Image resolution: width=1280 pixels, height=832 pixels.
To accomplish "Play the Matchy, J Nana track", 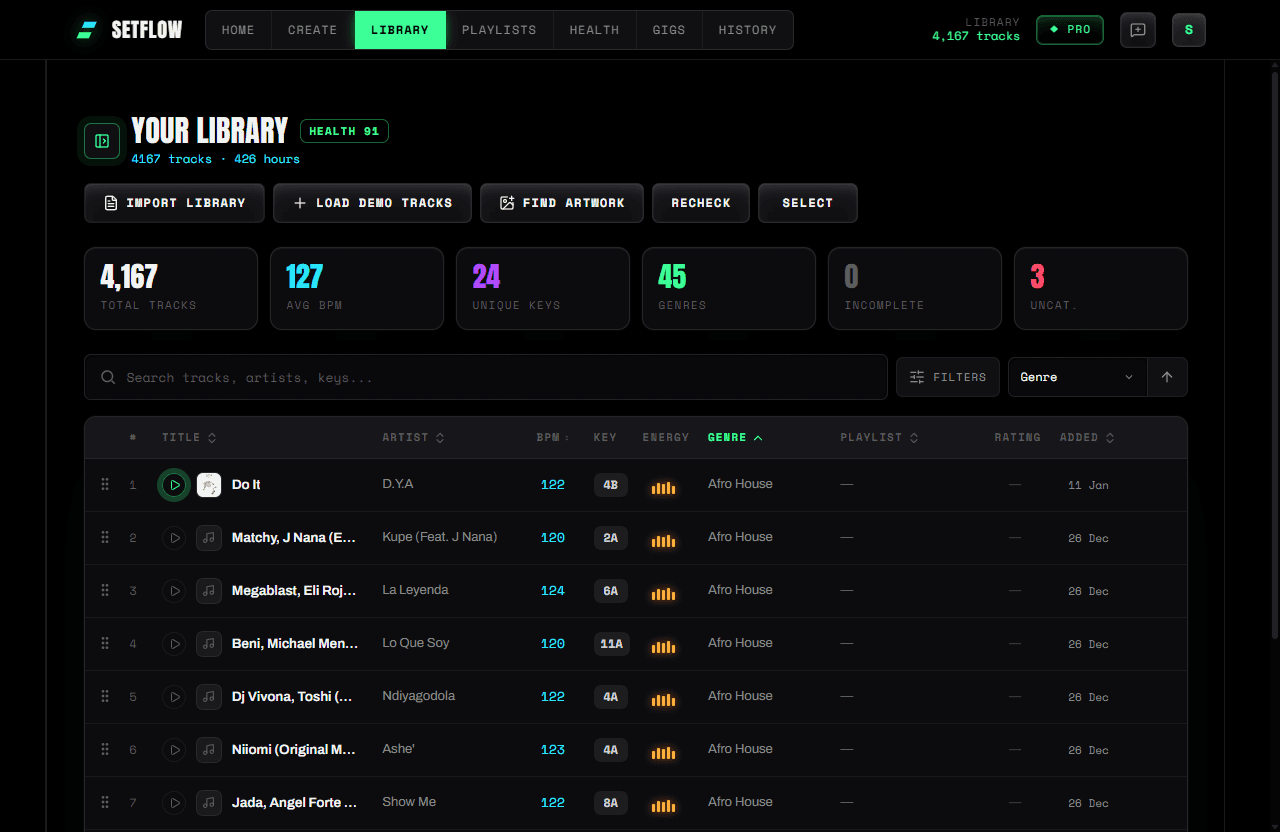I will pos(174,538).
